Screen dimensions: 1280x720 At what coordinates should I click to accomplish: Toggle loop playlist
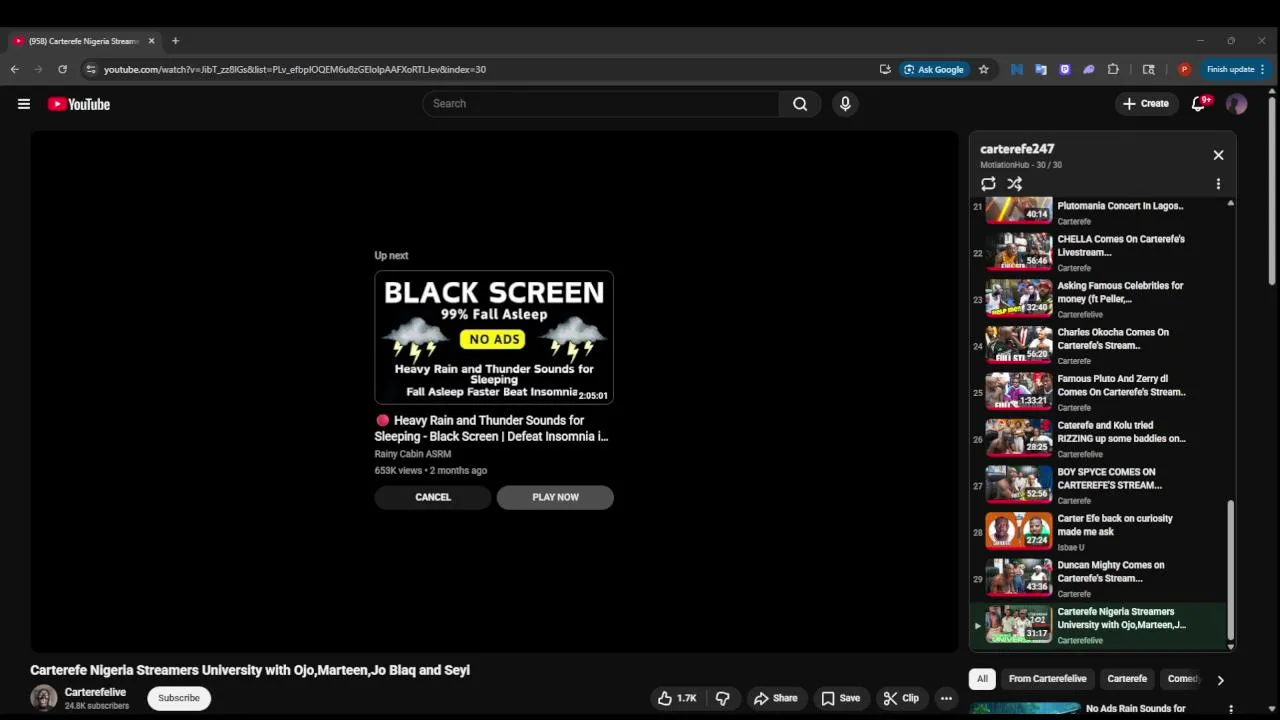[988, 184]
